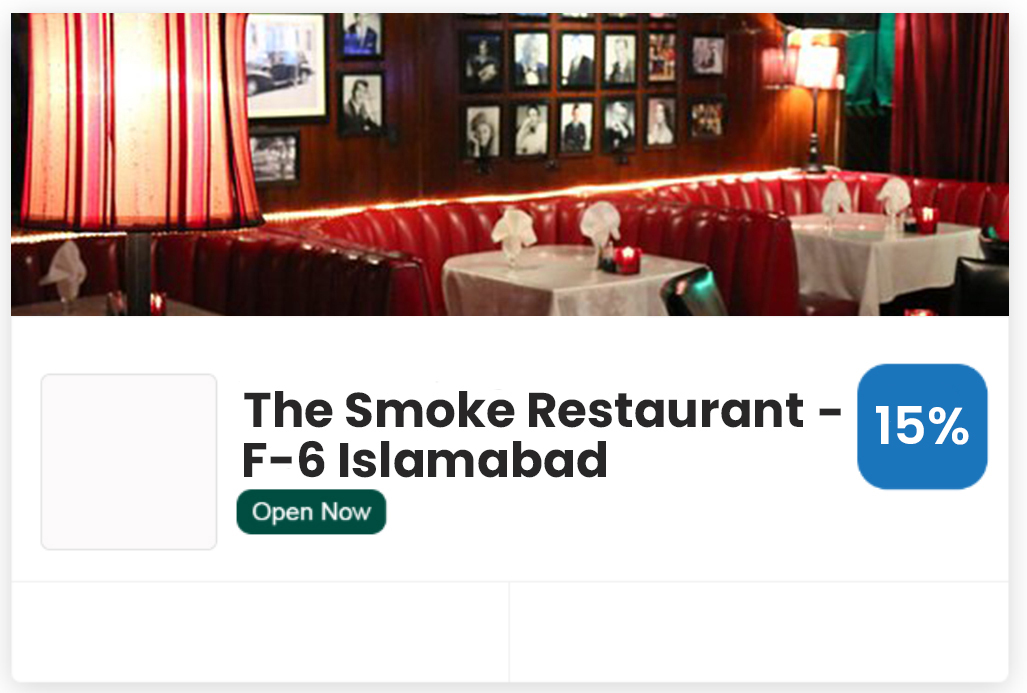Click the black chair back at the foreground table
Screen dimensions: 1027x693
click(694, 293)
